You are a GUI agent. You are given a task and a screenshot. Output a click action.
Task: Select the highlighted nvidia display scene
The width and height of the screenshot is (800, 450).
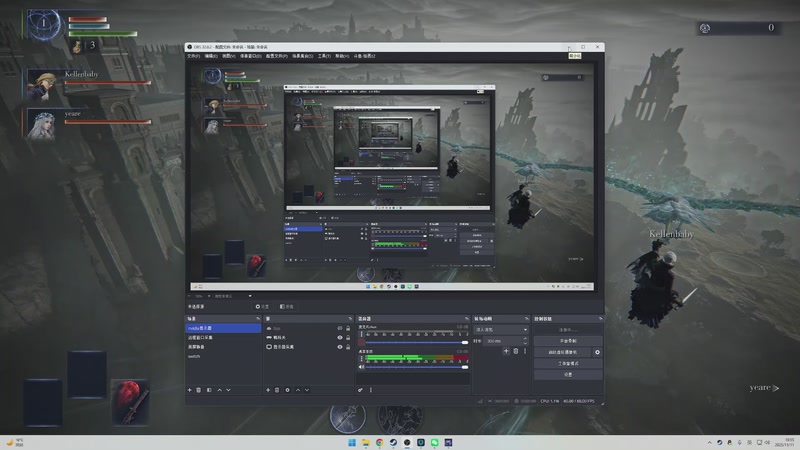[x=223, y=328]
